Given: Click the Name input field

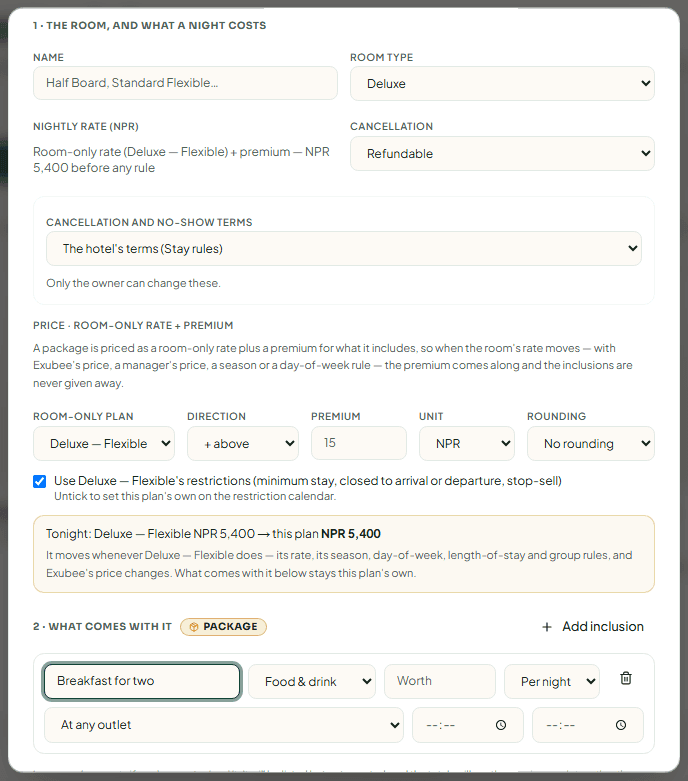Looking at the screenshot, I should click(185, 83).
